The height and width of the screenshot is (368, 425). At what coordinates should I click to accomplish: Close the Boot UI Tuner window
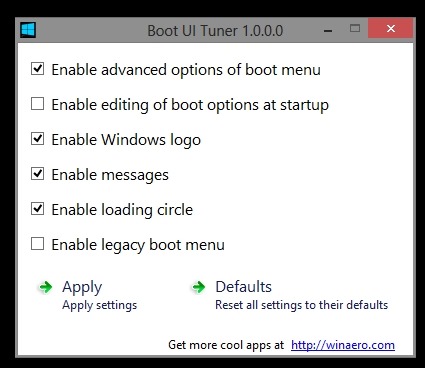pyautogui.click(x=391, y=29)
